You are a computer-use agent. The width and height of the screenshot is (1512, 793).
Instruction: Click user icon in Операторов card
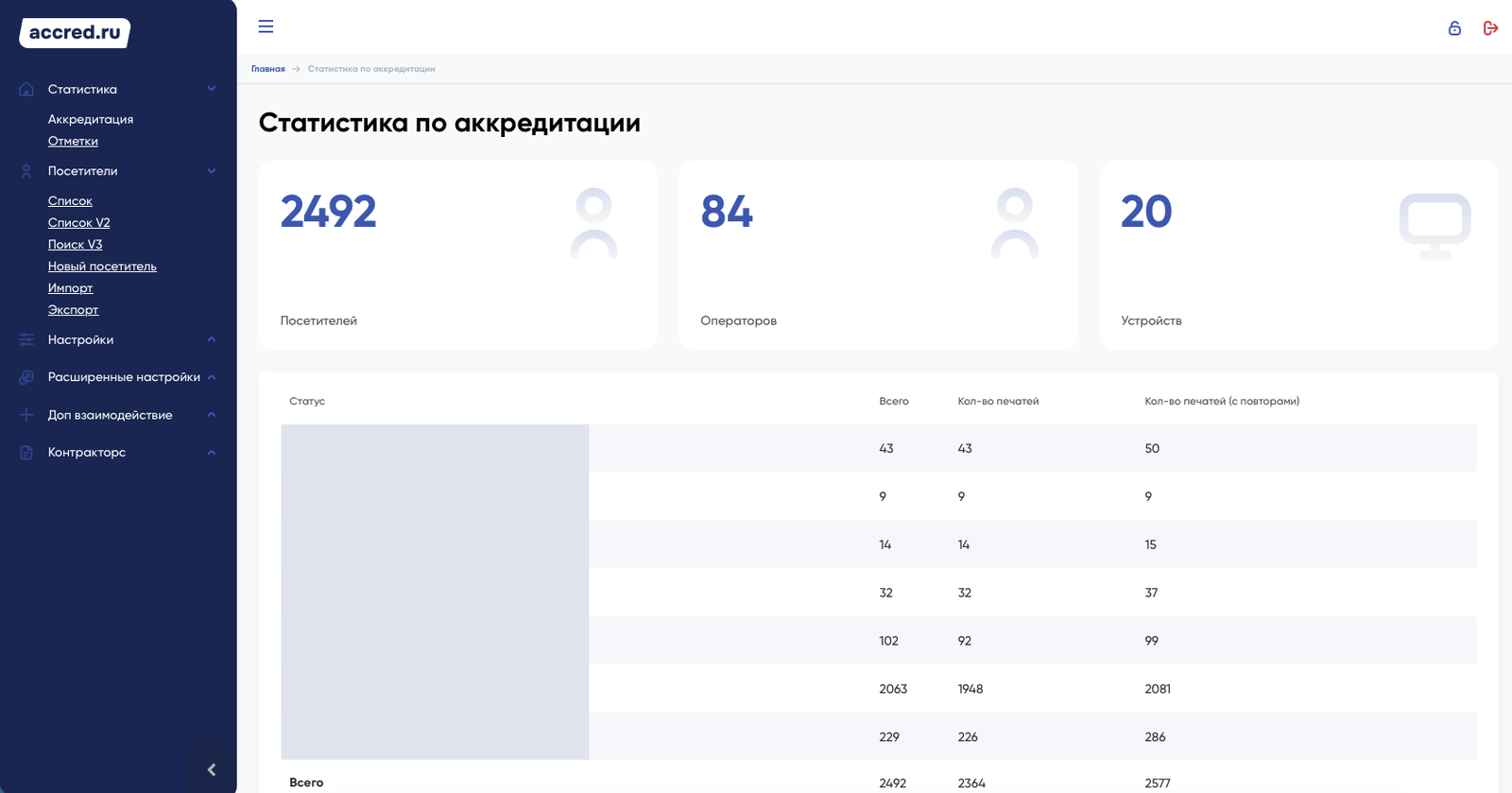coord(1015,224)
